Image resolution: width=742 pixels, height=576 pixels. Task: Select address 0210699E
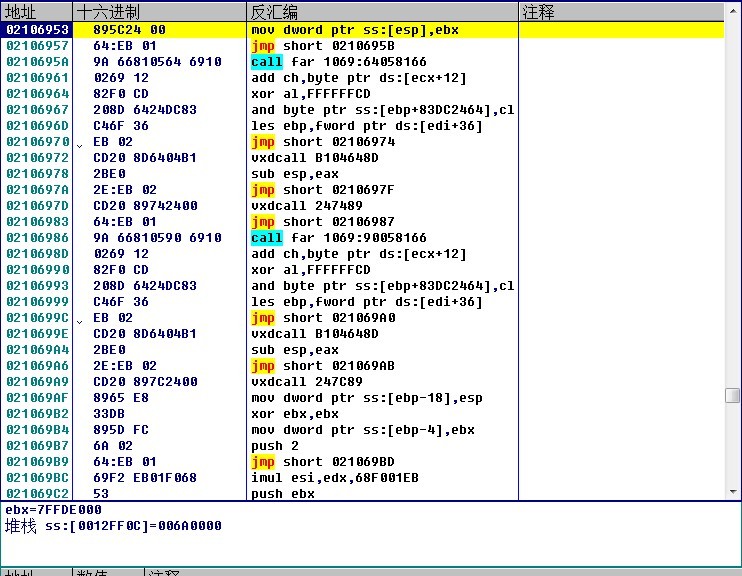[37, 334]
